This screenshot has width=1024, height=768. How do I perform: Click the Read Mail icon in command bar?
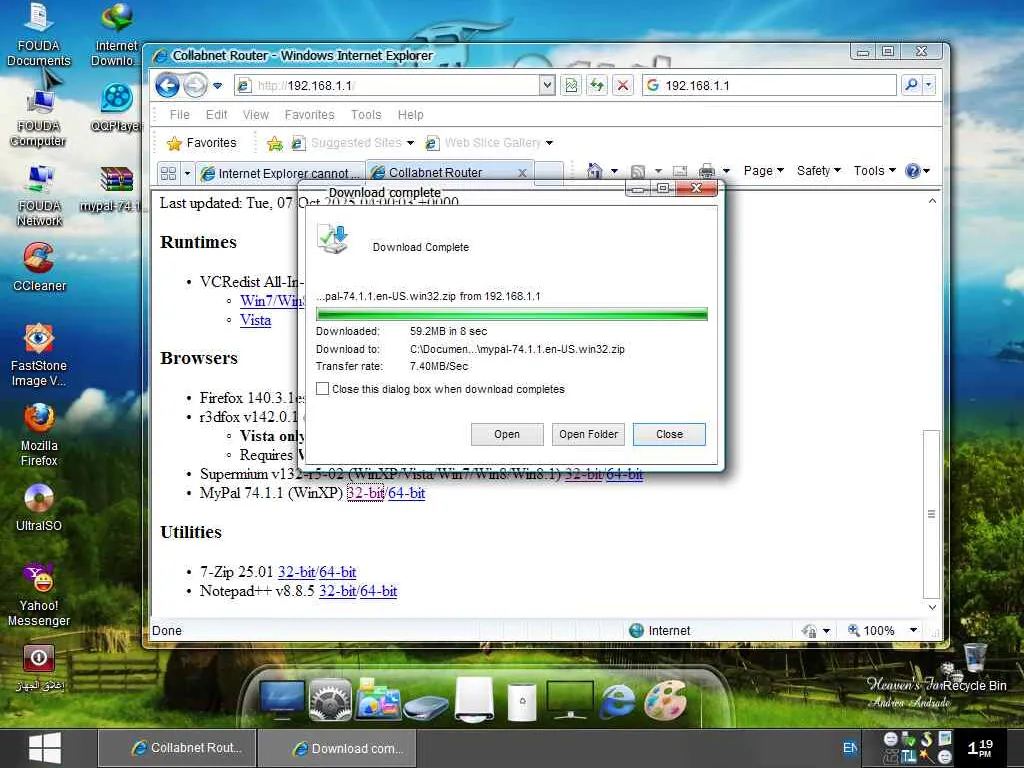click(x=680, y=171)
